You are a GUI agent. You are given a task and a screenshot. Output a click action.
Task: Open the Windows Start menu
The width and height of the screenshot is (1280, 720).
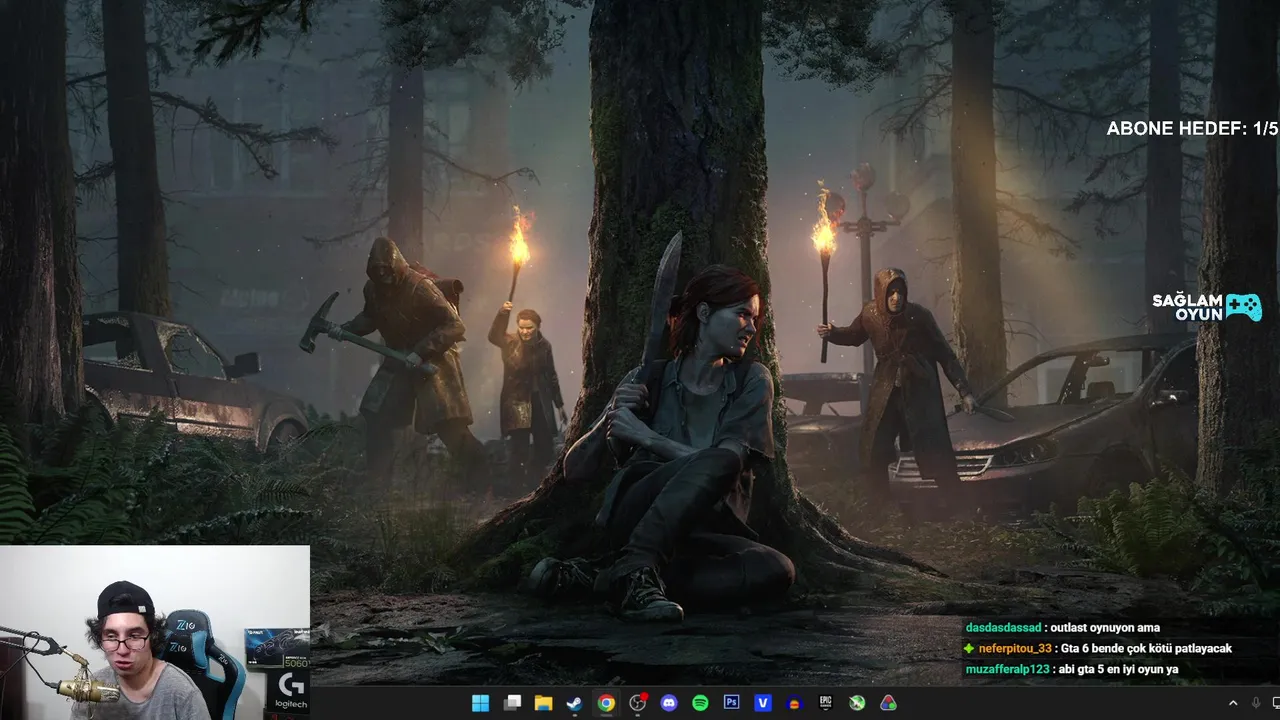tap(480, 703)
